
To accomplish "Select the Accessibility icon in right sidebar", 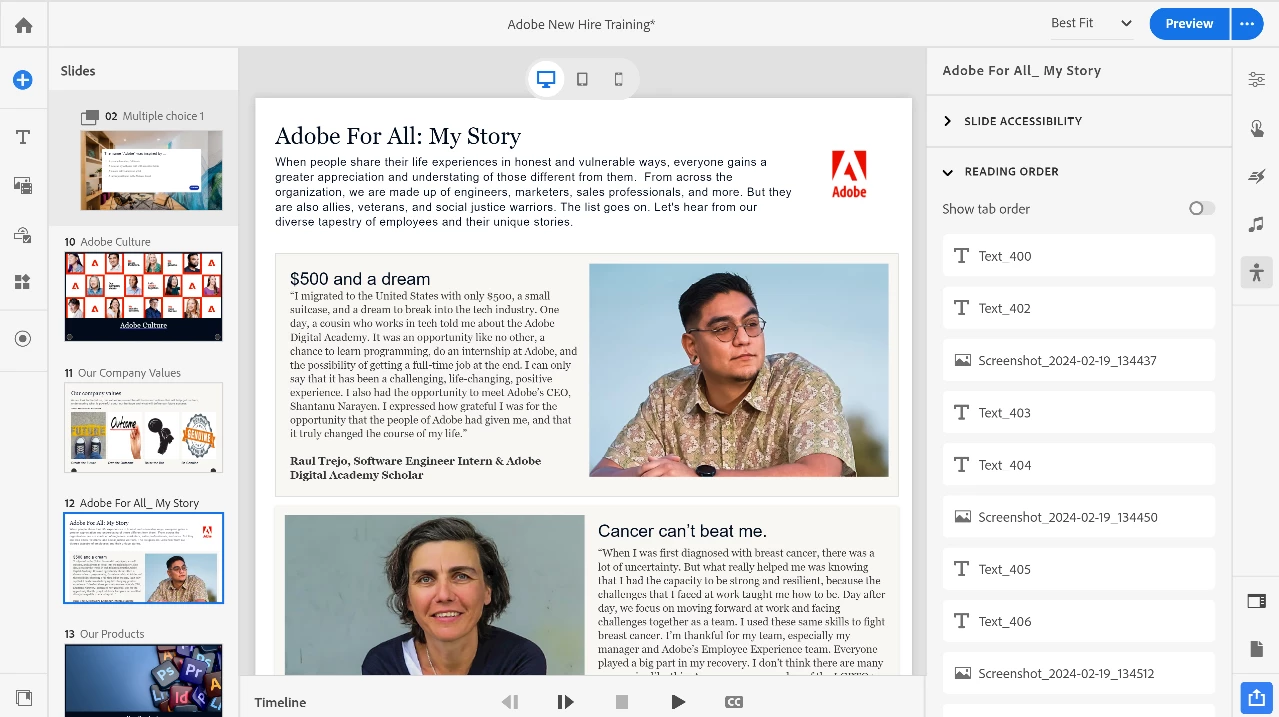I will pyautogui.click(x=1256, y=272).
